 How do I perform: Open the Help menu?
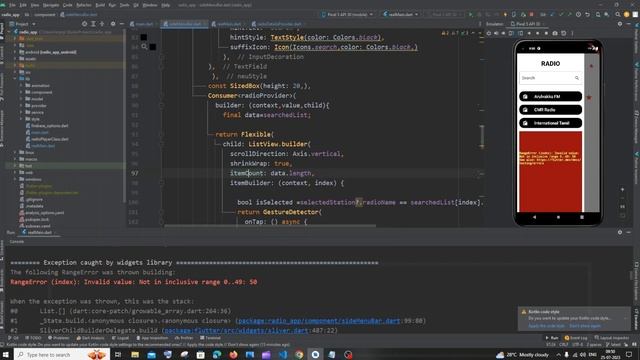coord(165,5)
